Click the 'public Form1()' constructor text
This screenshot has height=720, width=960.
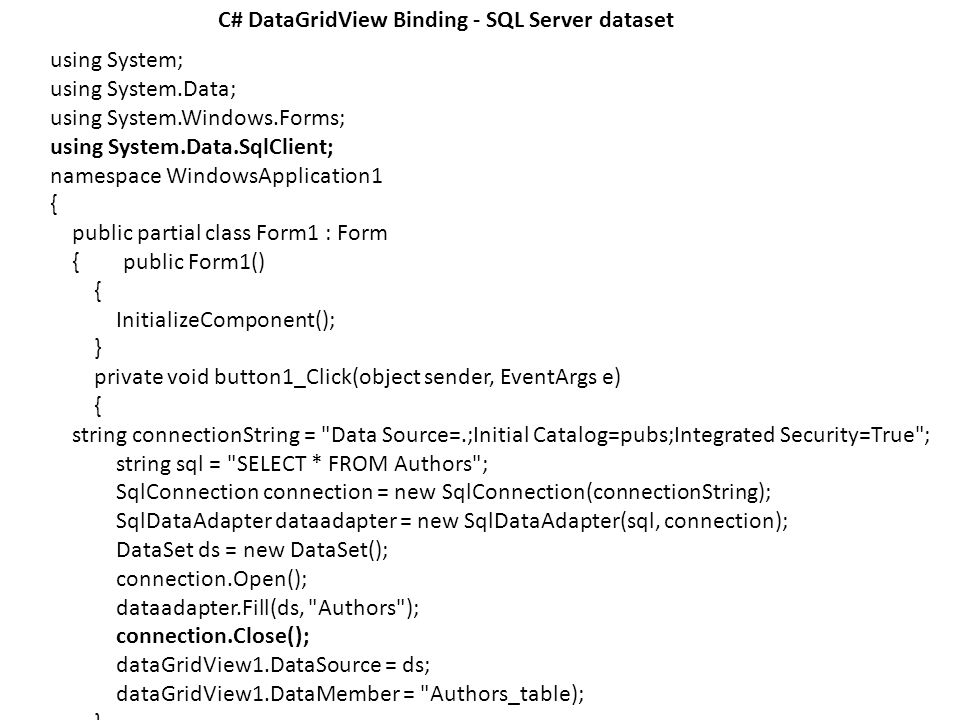click(194, 262)
